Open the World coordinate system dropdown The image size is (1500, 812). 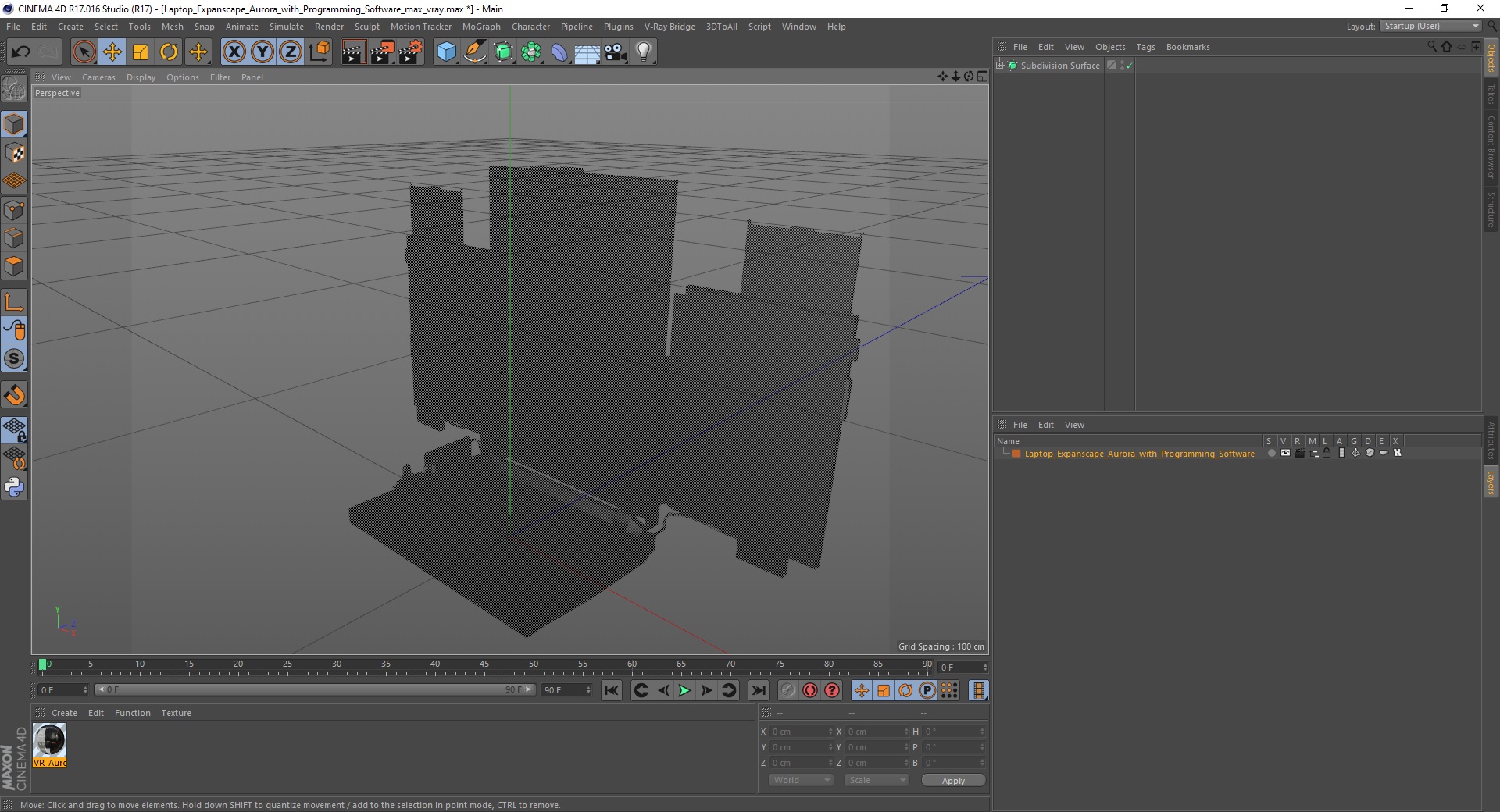click(x=800, y=780)
